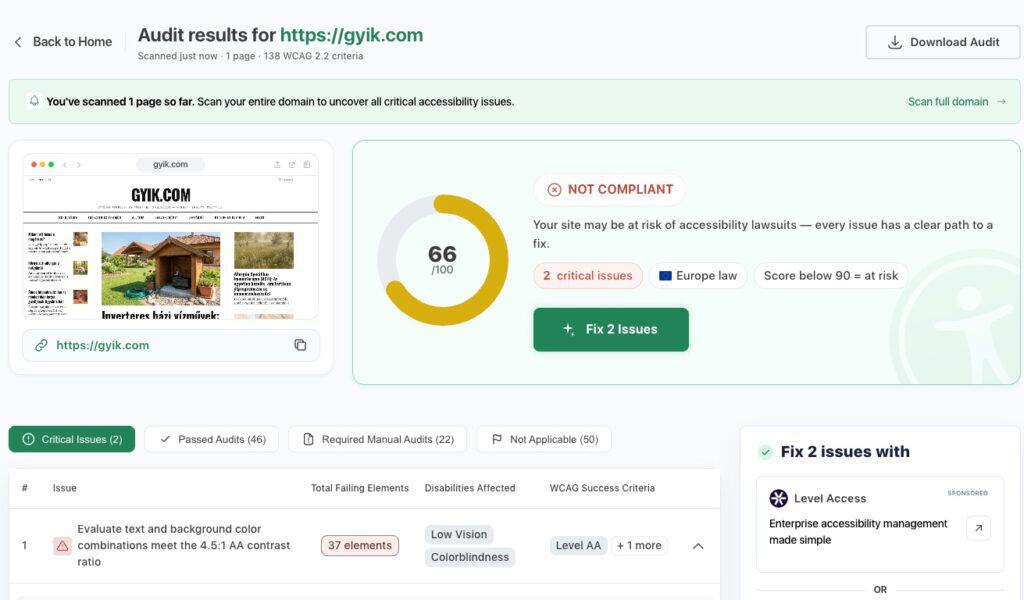This screenshot has height=600, width=1024.
Task: Open the Level Access external link arrow
Action: click(x=978, y=528)
